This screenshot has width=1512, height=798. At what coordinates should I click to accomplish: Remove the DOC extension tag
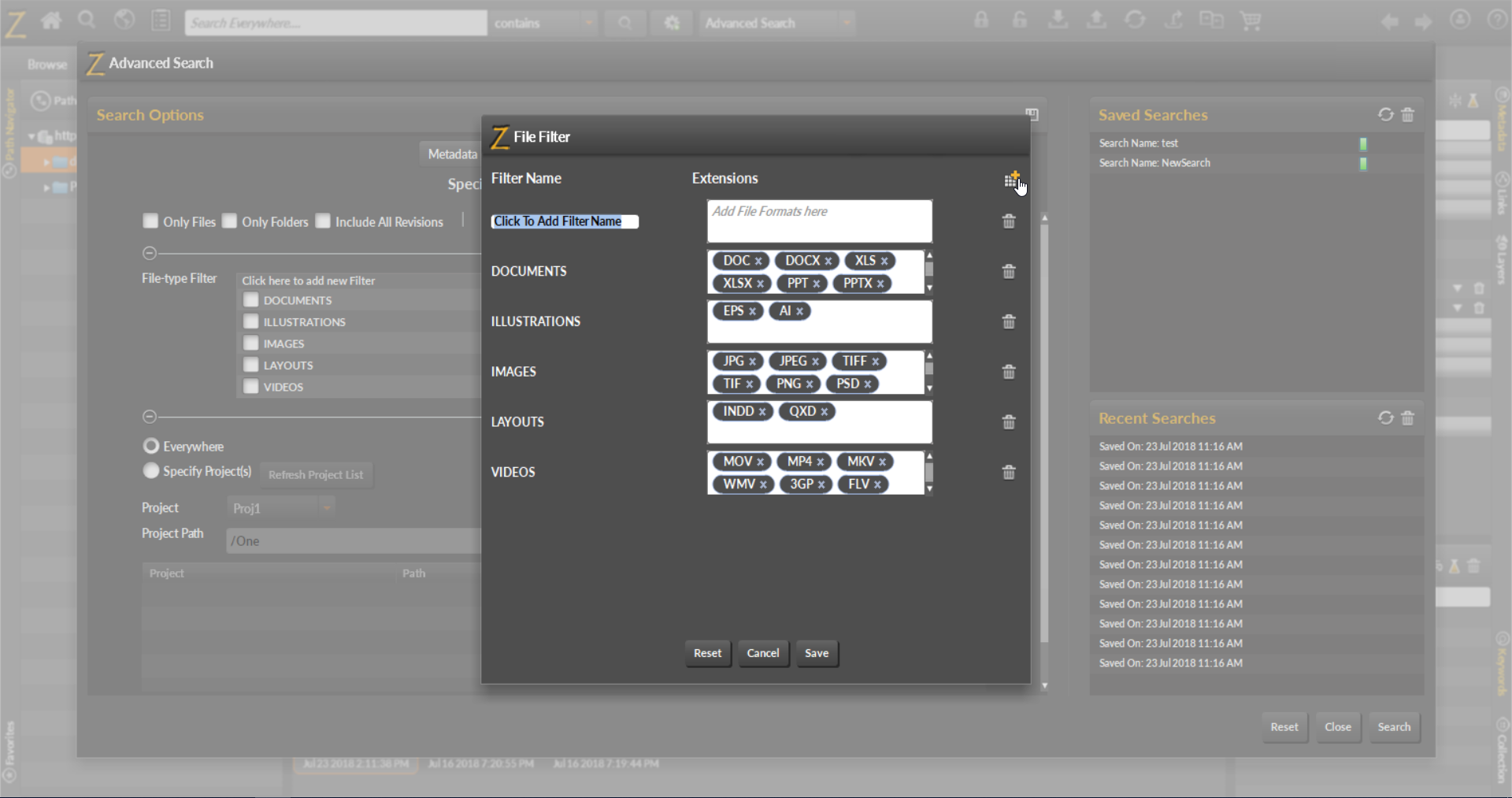click(x=758, y=261)
